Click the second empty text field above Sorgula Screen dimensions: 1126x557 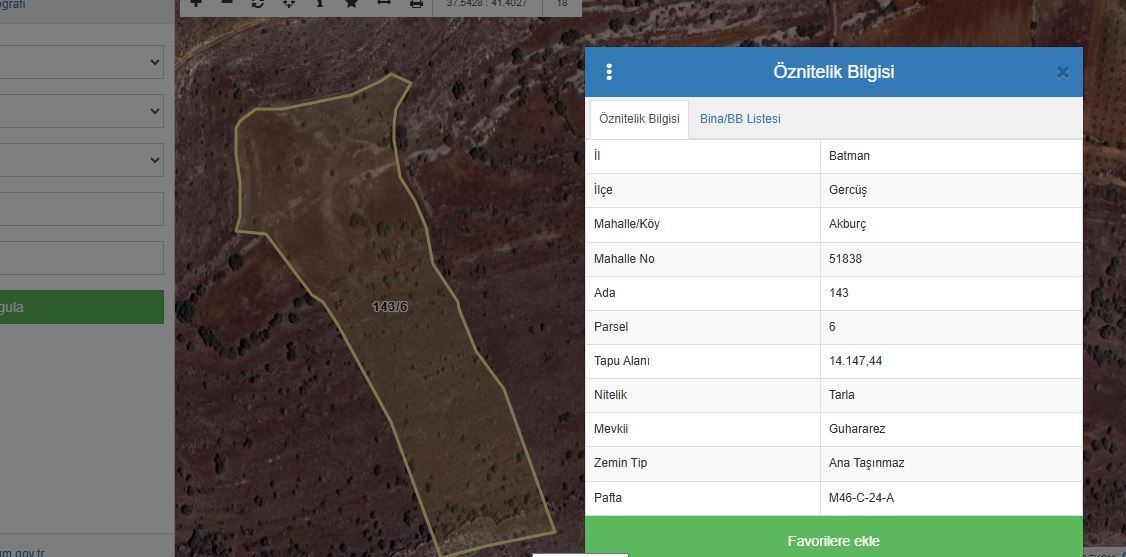tap(81, 258)
